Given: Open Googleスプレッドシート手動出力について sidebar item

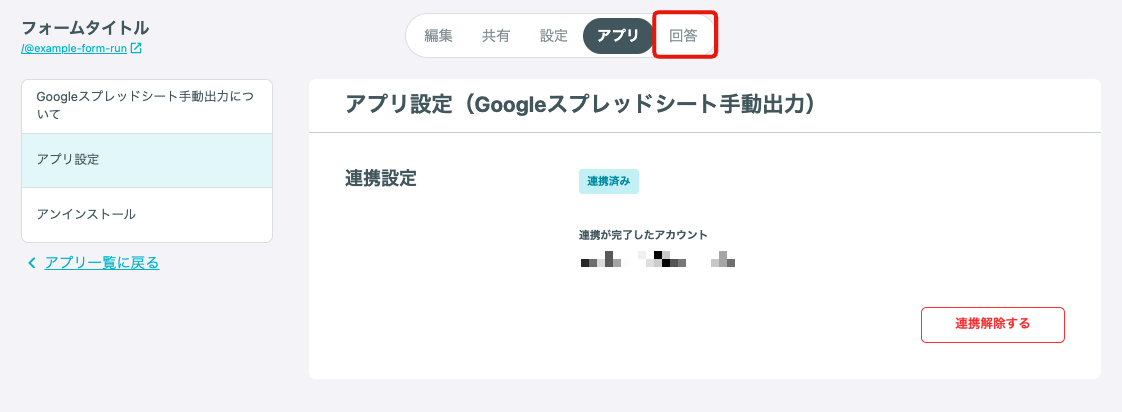Looking at the screenshot, I should pos(147,106).
